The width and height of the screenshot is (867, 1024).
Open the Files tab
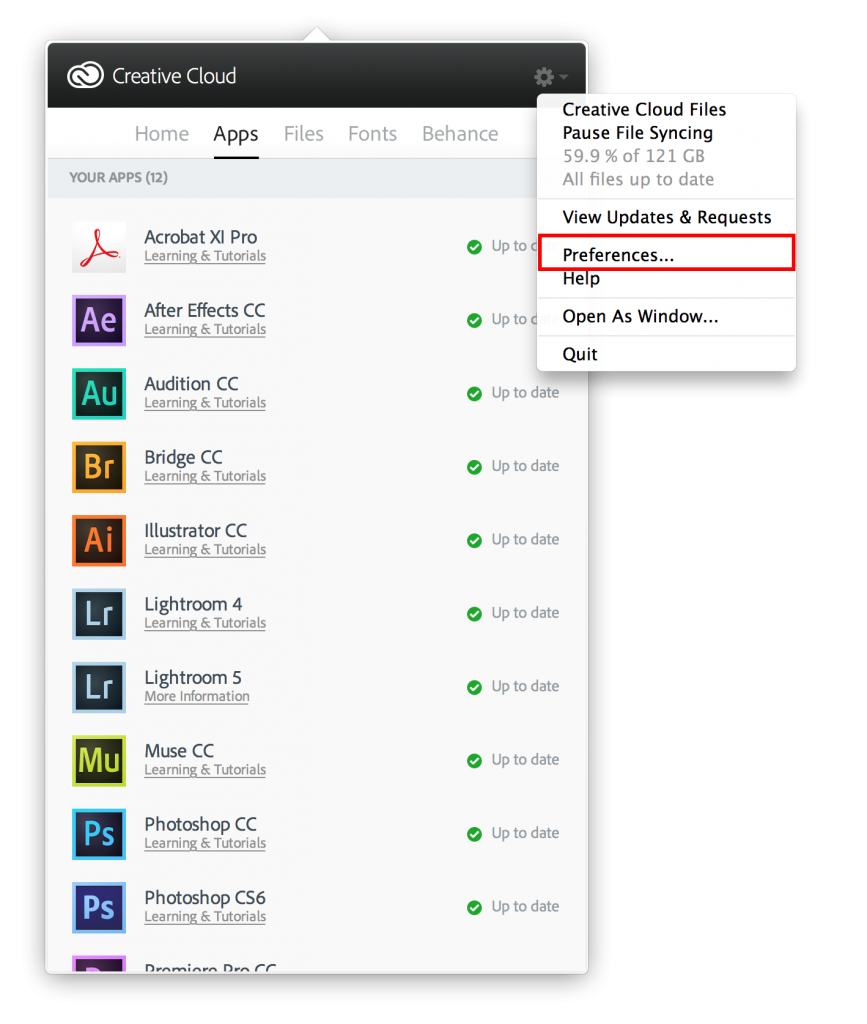coord(304,134)
